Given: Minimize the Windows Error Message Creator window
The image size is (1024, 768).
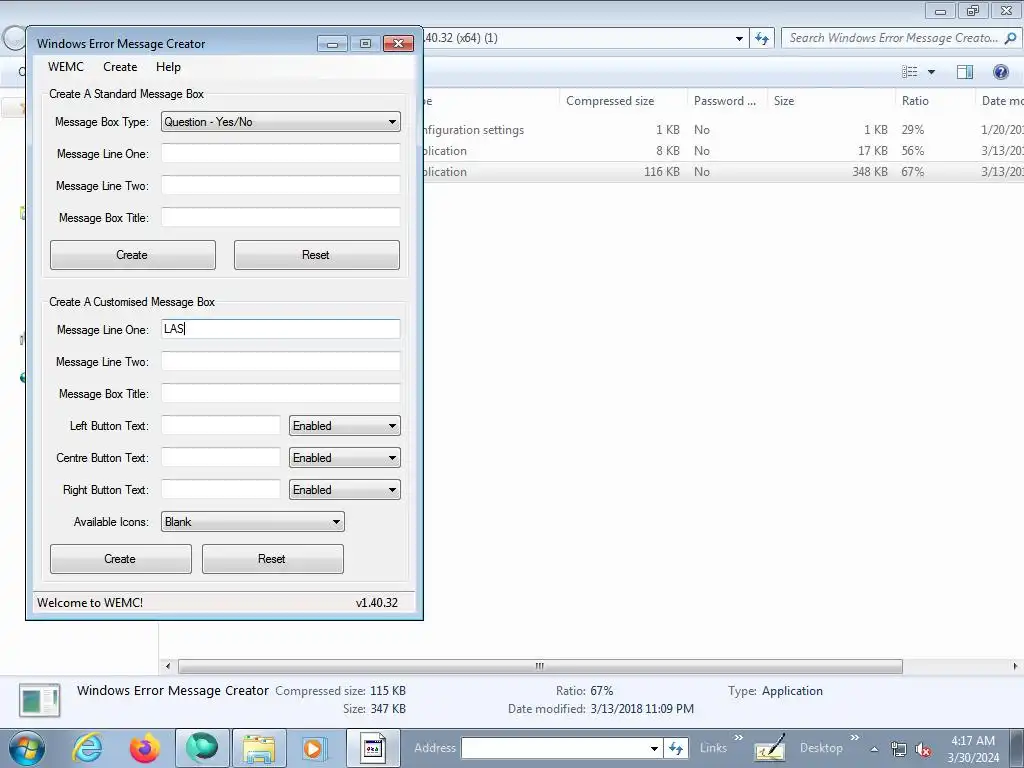Looking at the screenshot, I should [x=332, y=44].
